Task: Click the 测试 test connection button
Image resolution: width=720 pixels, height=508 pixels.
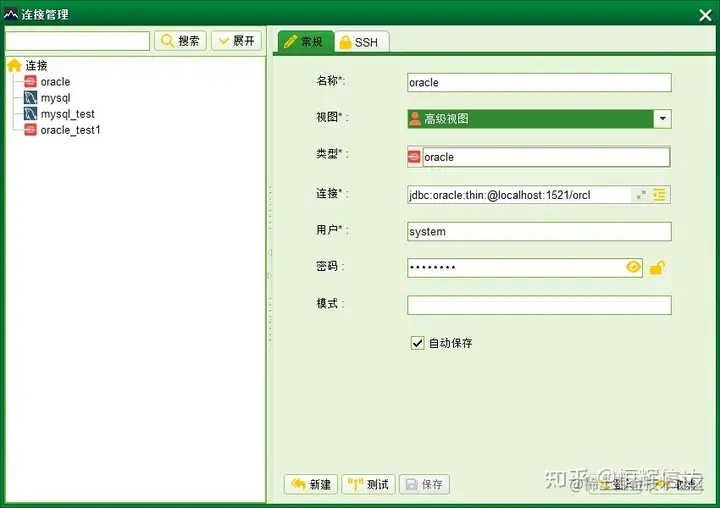Action: click(368, 484)
